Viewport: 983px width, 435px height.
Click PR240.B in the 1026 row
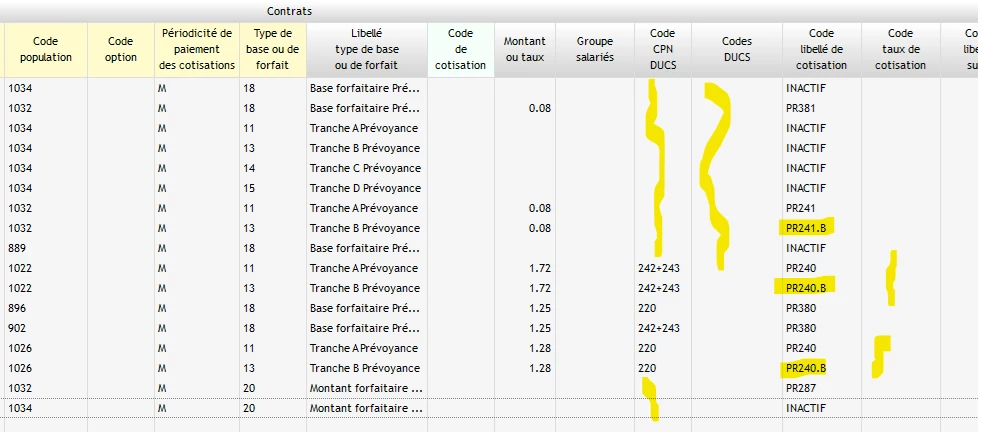806,368
